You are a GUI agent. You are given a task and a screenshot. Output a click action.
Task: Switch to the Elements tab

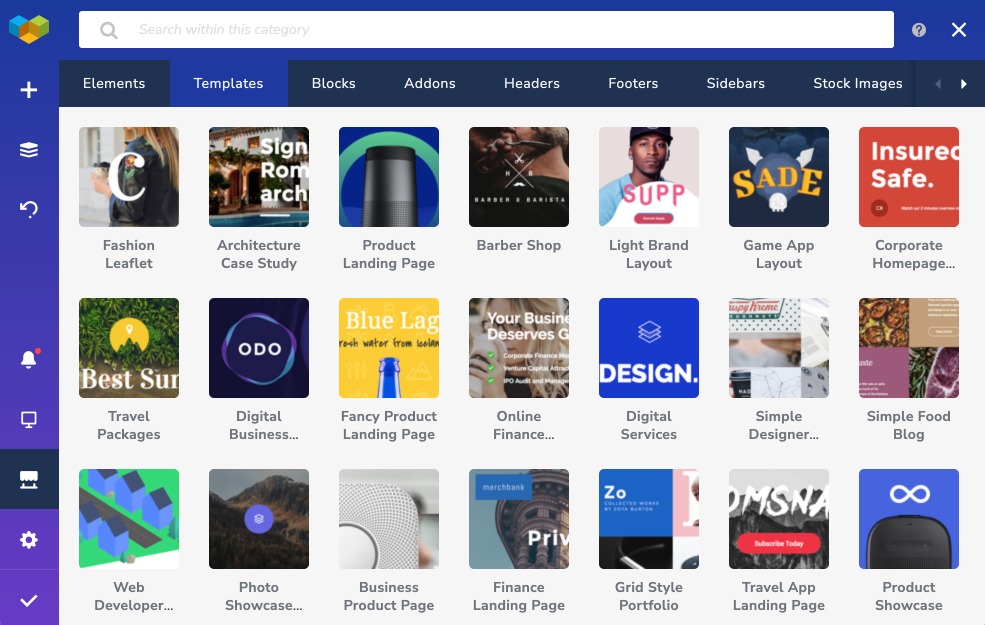click(114, 83)
